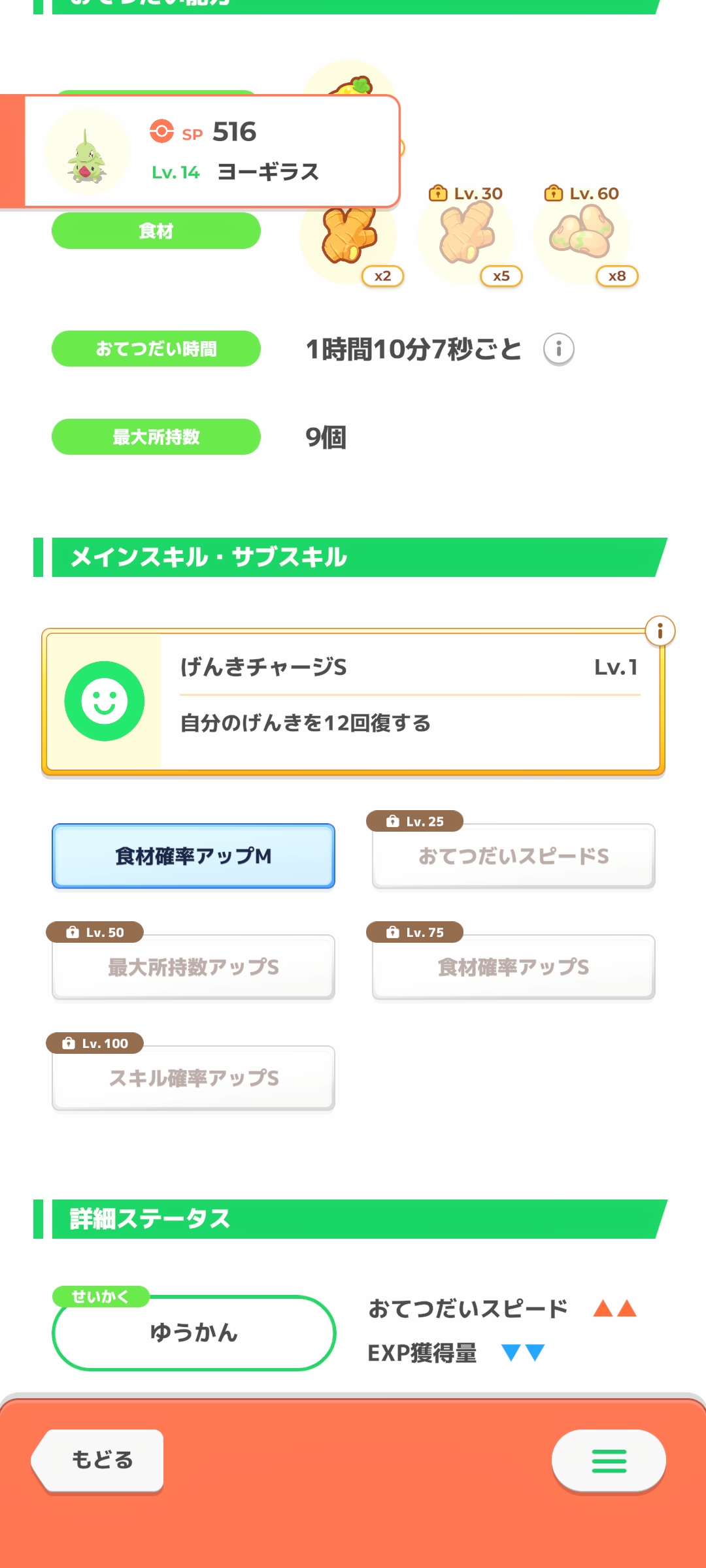Tap the 食材 green label

point(156,231)
